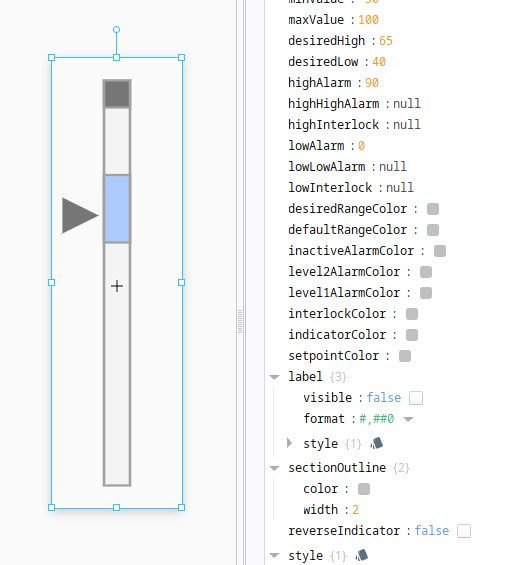Click the dark gray high alarm section
The image size is (530, 565).
117,94
